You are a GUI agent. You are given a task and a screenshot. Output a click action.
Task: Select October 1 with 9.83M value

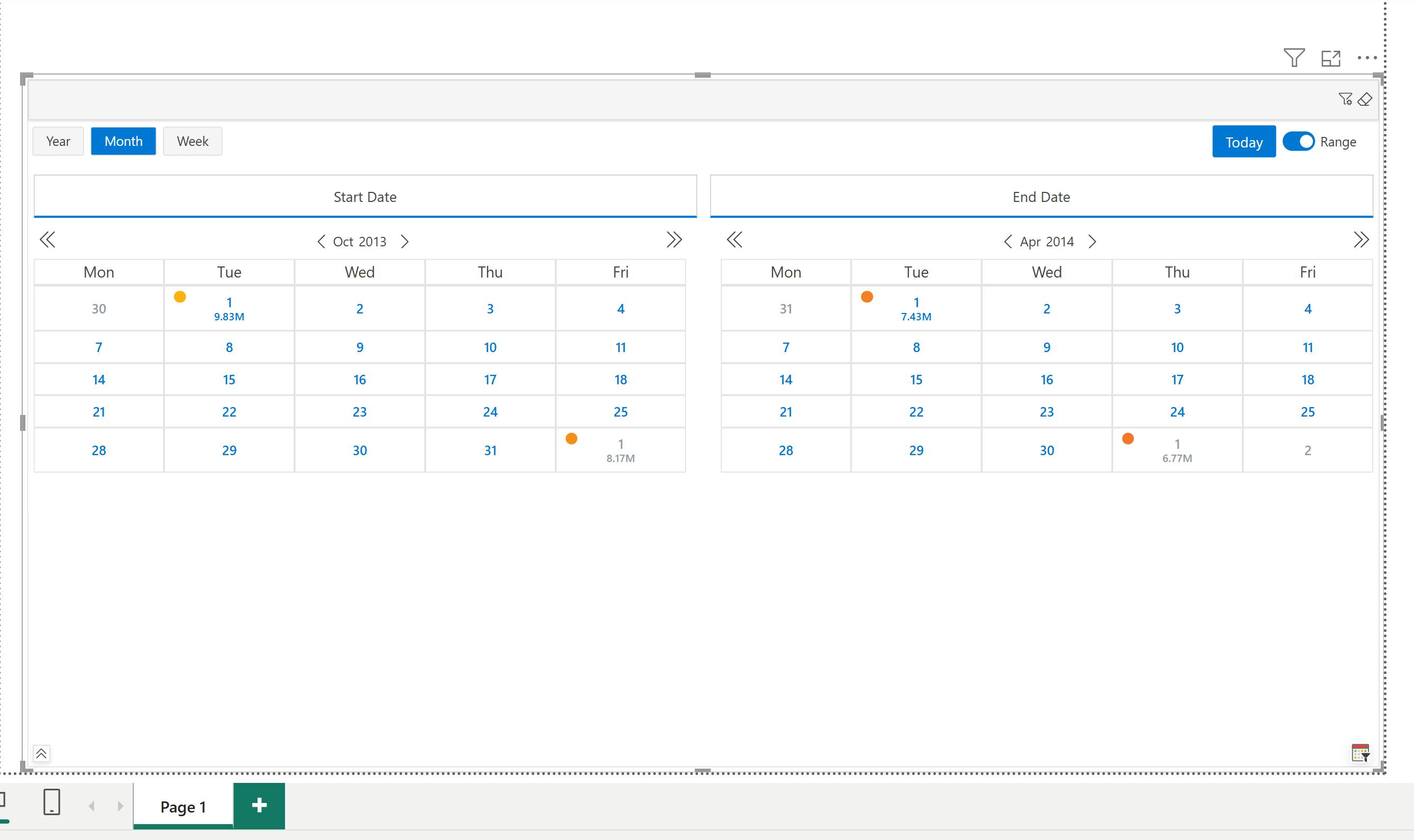(229, 309)
